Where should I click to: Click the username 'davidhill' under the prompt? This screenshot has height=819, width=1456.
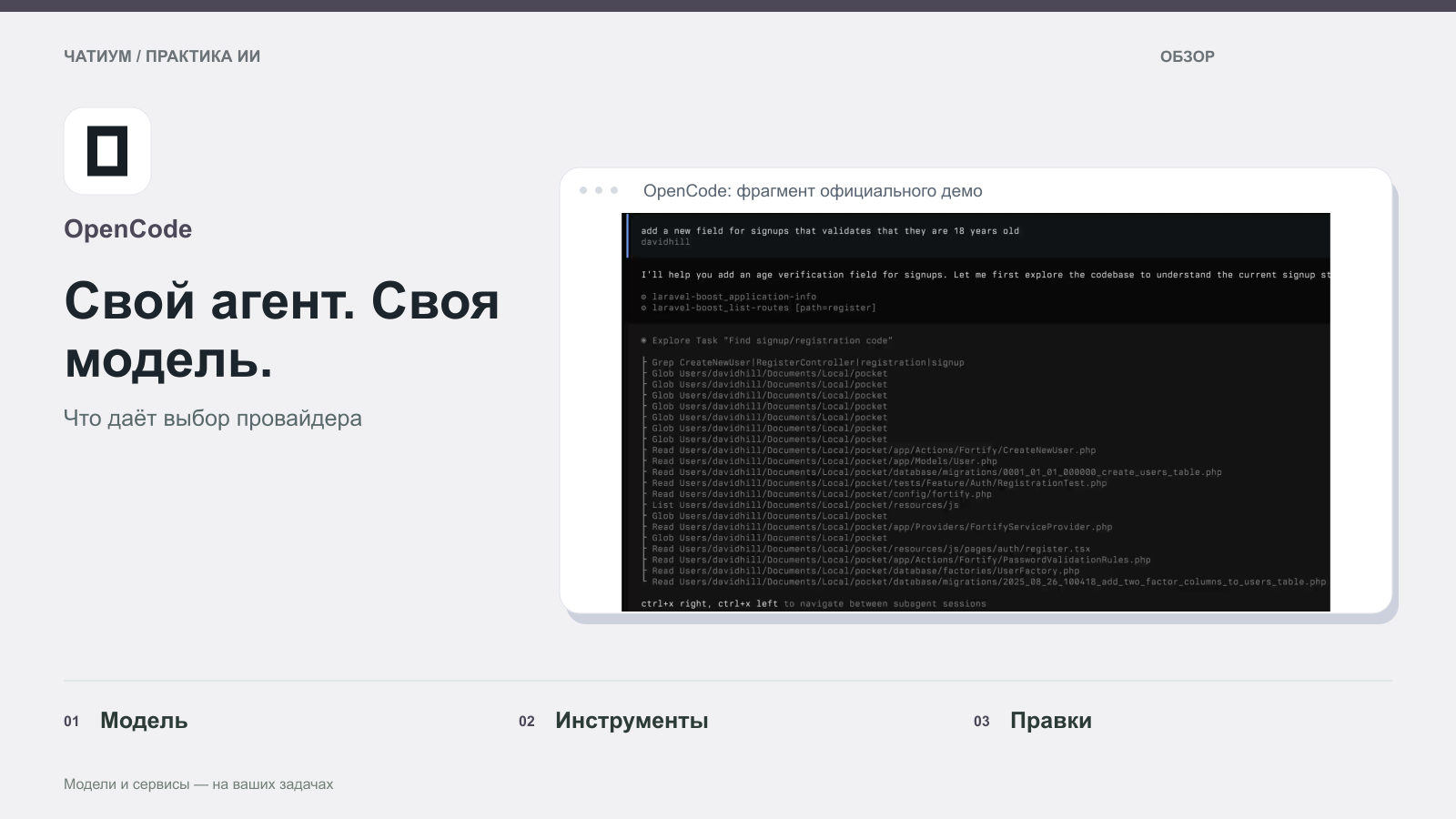coord(665,242)
